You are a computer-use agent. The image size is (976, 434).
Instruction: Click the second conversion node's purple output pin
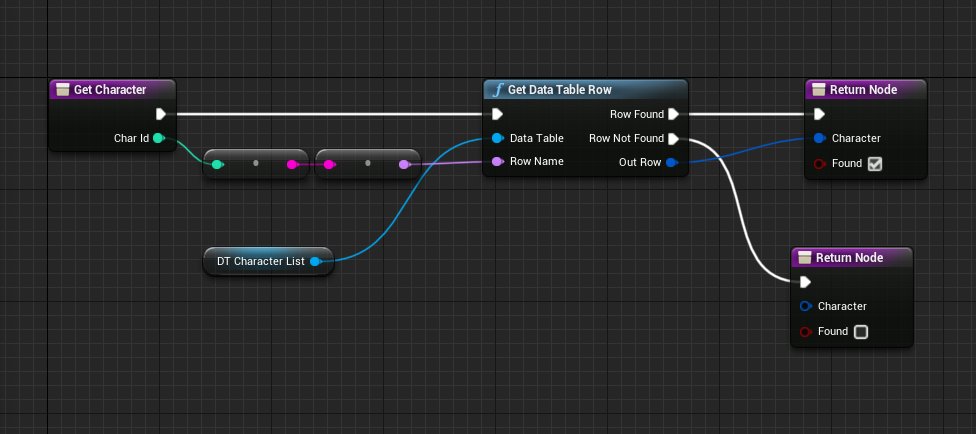404,163
